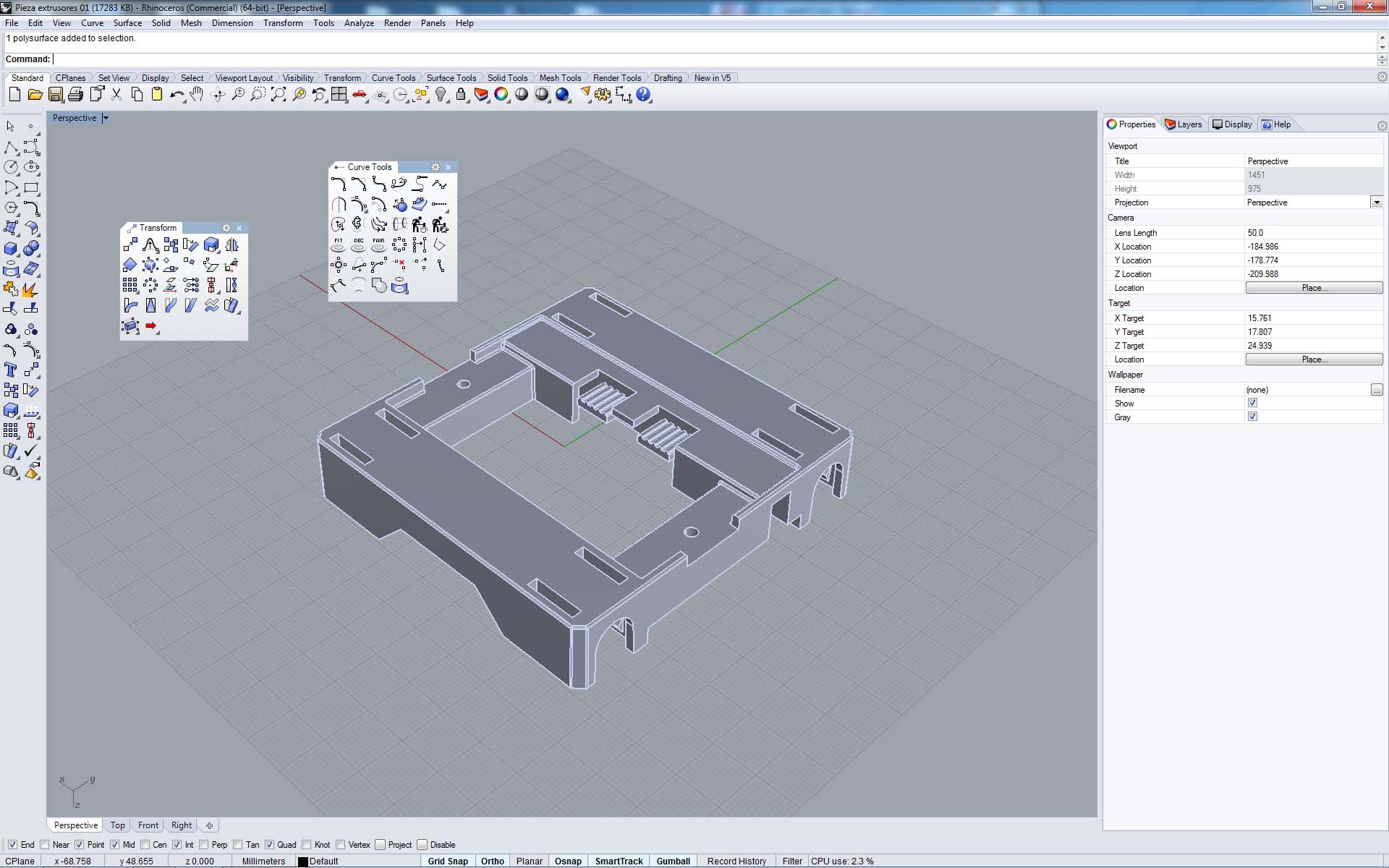This screenshot has width=1389, height=868.
Task: Save the document with disk icon
Action: [x=55, y=95]
